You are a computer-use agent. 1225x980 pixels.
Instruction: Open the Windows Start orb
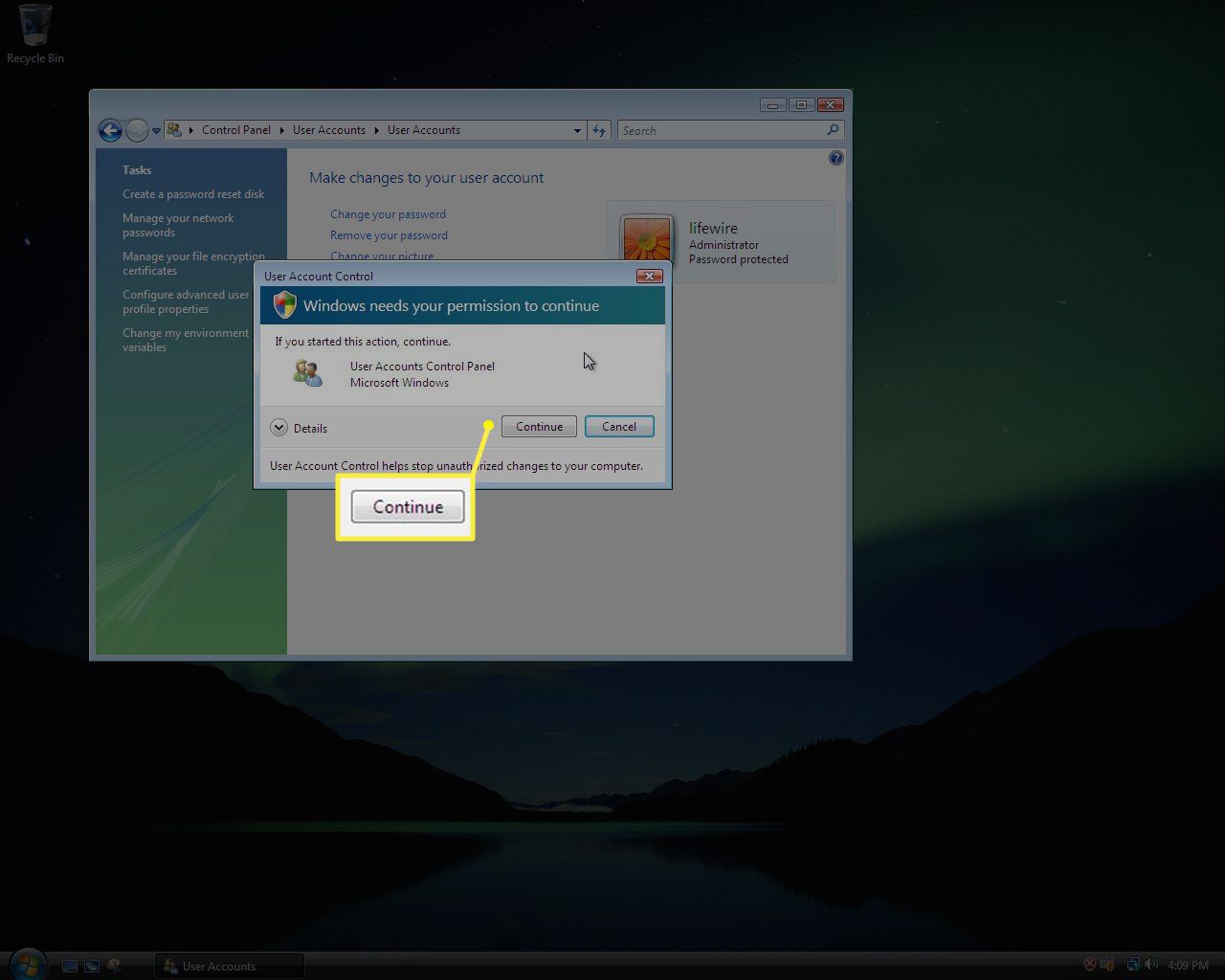[x=27, y=964]
